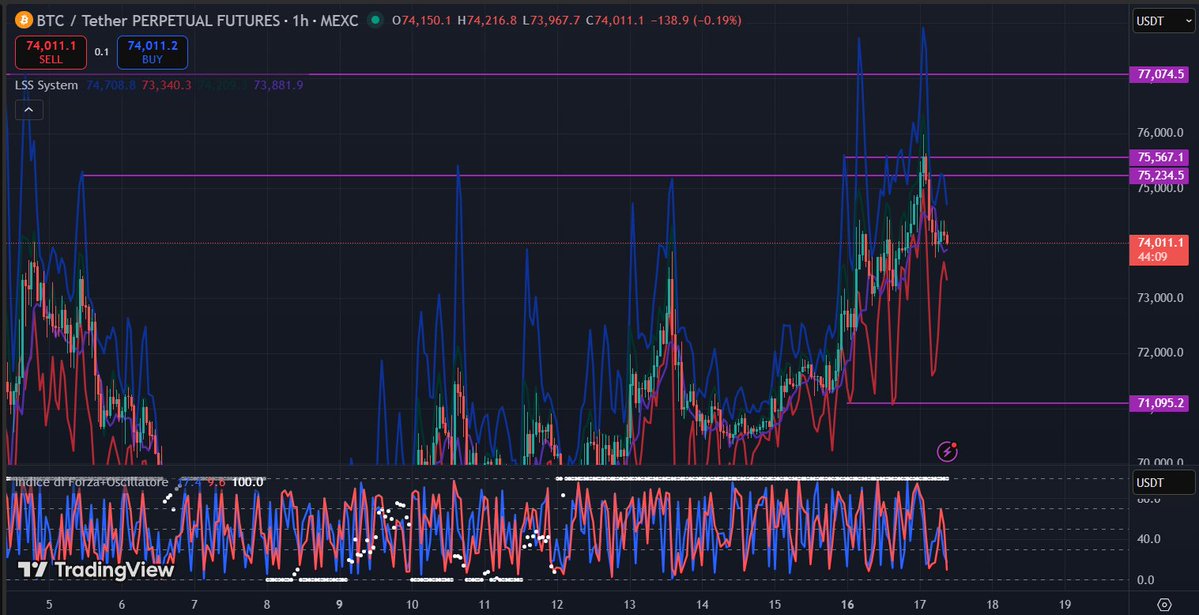Click the current price 74,011.1 countdown label

(x=1159, y=249)
